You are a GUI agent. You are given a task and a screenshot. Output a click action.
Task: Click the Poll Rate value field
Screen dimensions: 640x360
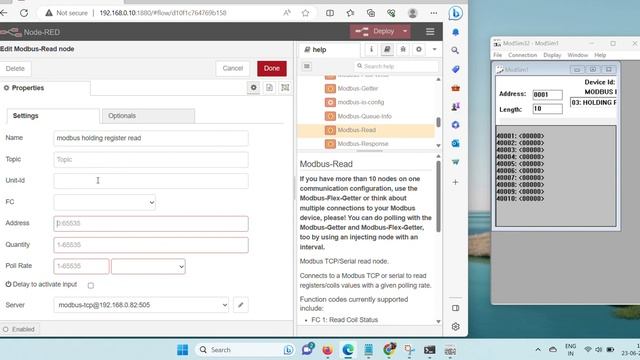(x=81, y=266)
